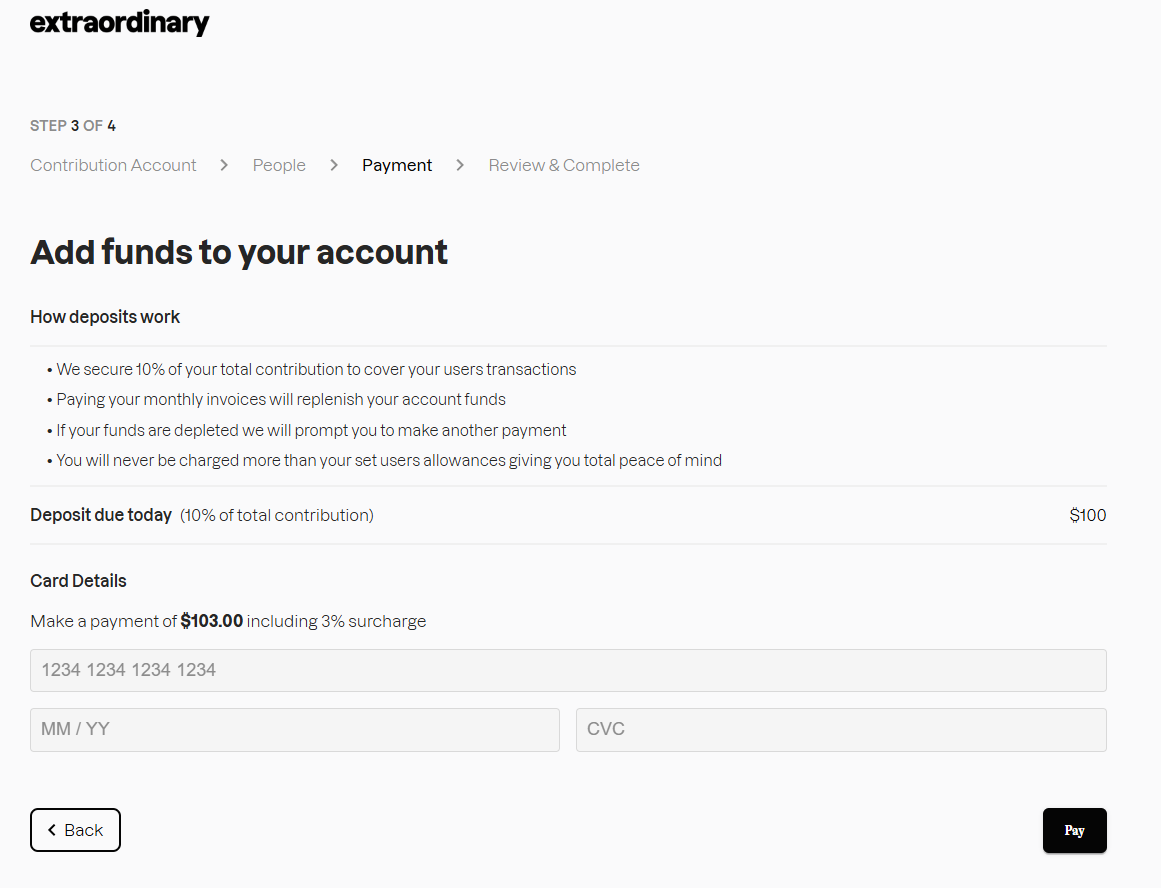Select the Payment step
1161x888 pixels.
pos(397,165)
